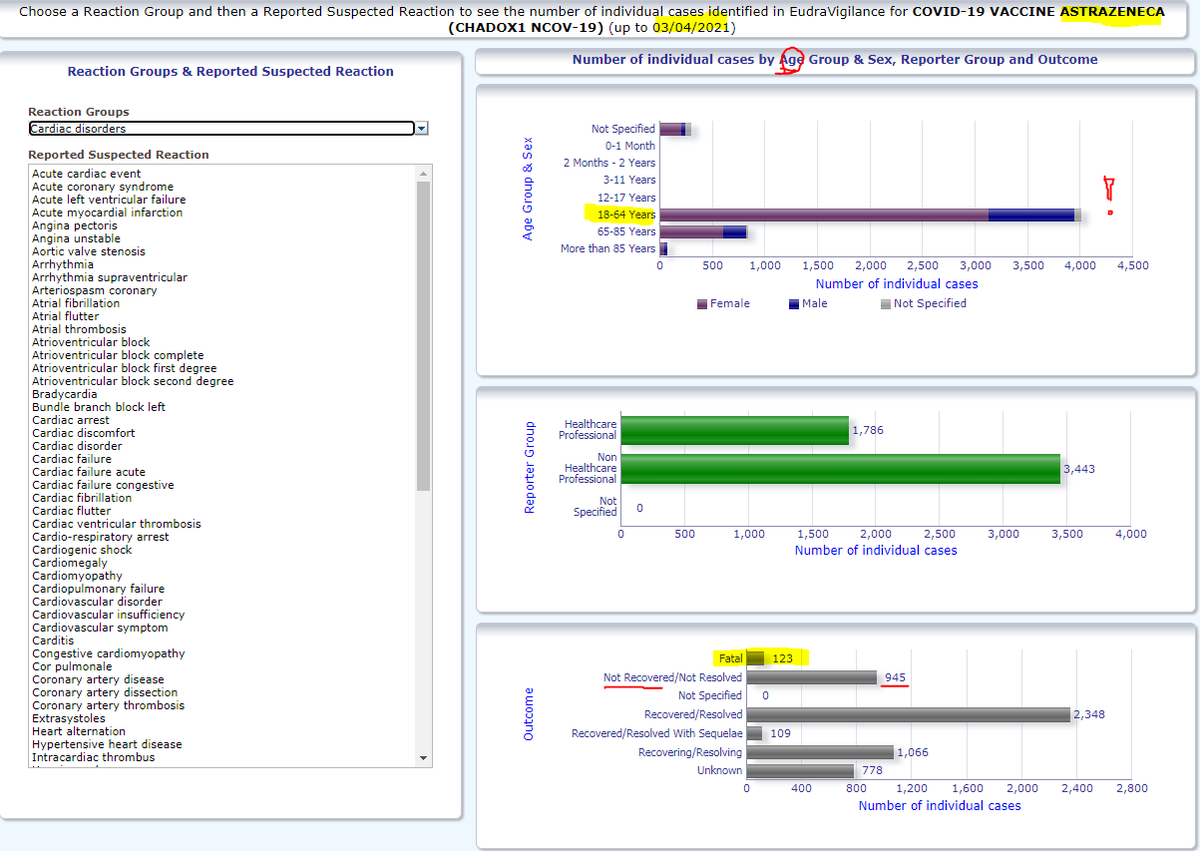The width and height of the screenshot is (1200, 851).
Task: Click the More than 85 Years label
Action: pos(608,249)
